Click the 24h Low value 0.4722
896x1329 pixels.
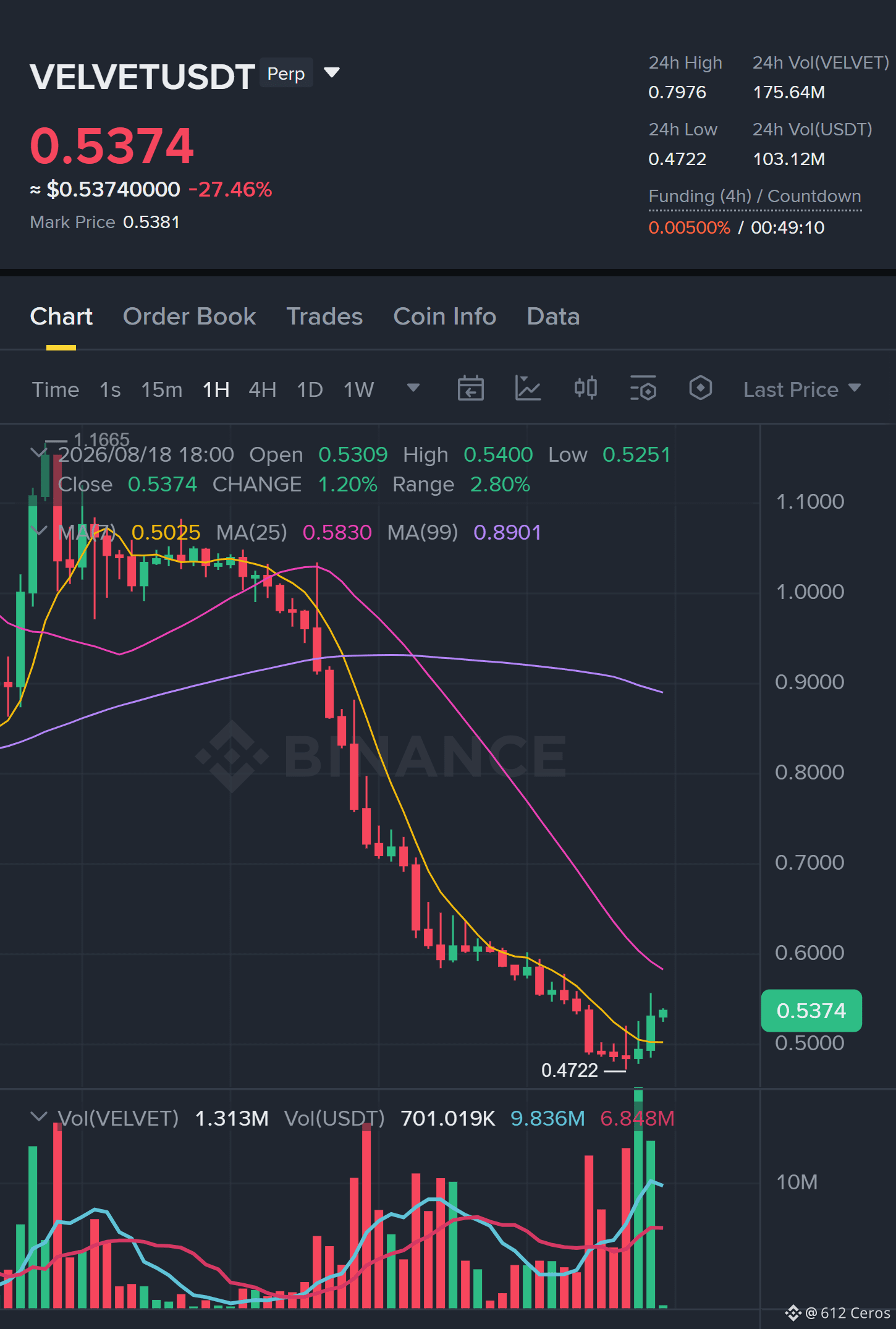677,159
